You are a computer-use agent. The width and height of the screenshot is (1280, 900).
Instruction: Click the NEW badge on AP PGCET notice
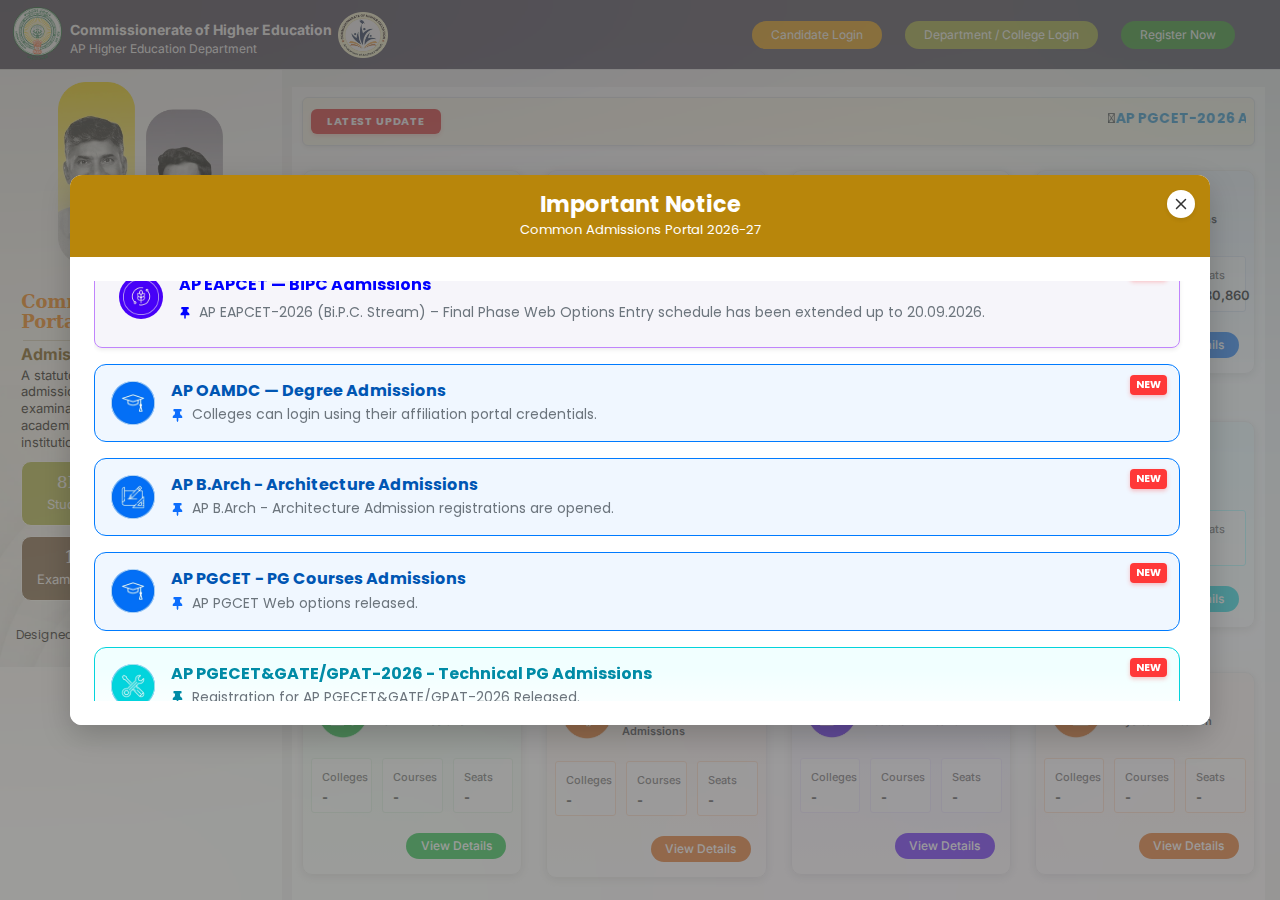(1148, 573)
